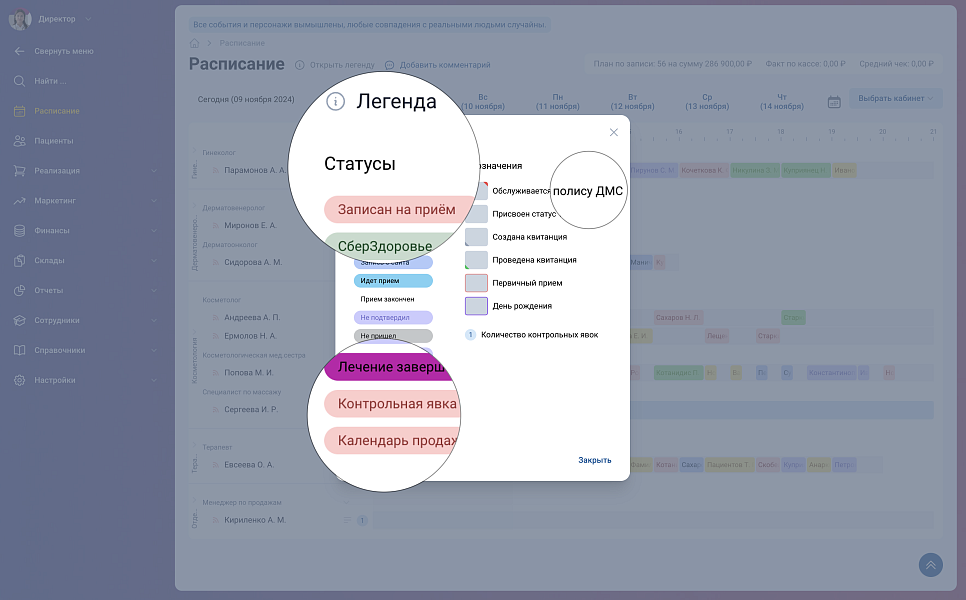Close the legend dialog with X

(x=613, y=132)
